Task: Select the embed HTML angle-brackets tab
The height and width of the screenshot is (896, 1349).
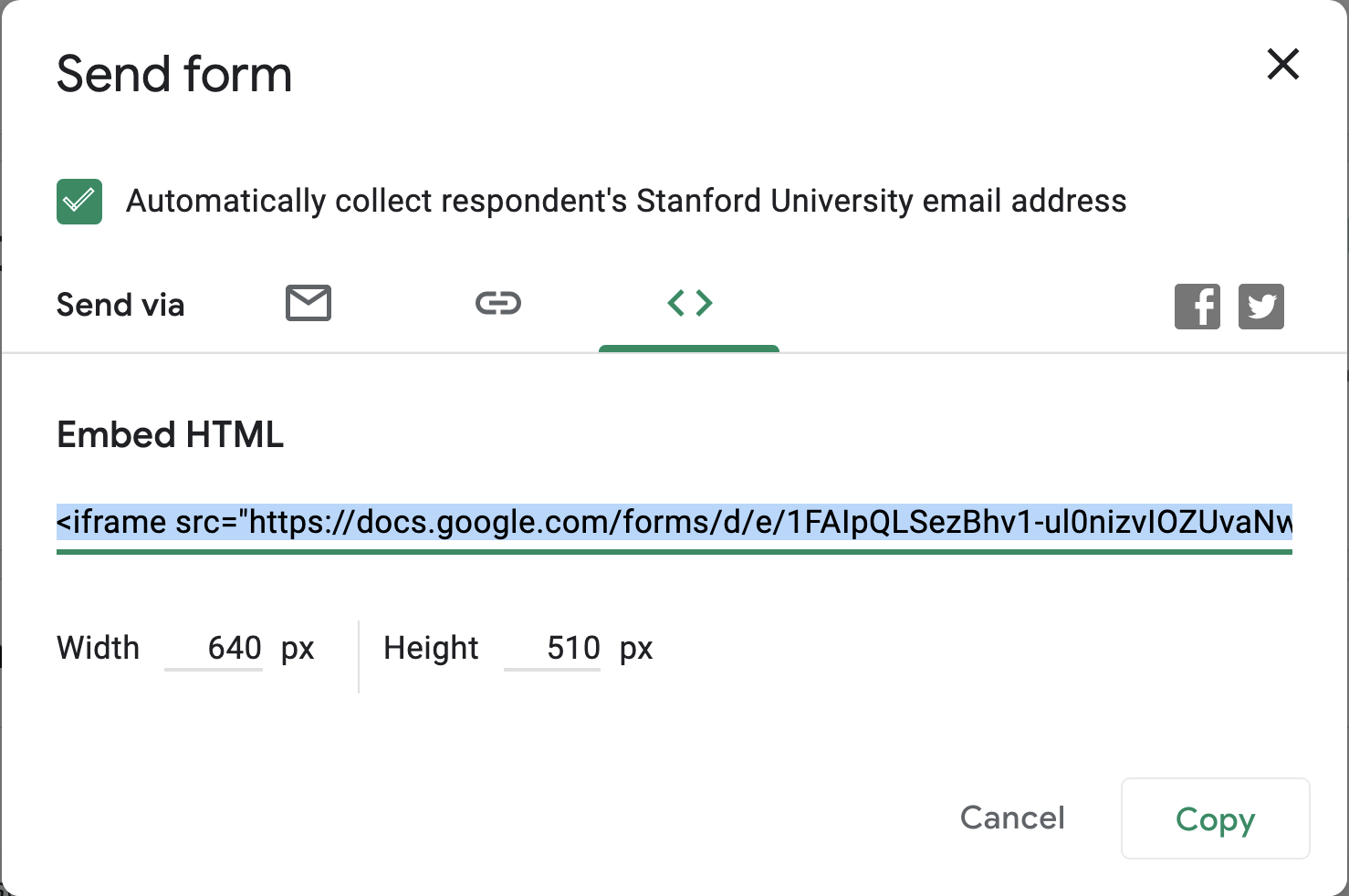Action: [x=690, y=303]
